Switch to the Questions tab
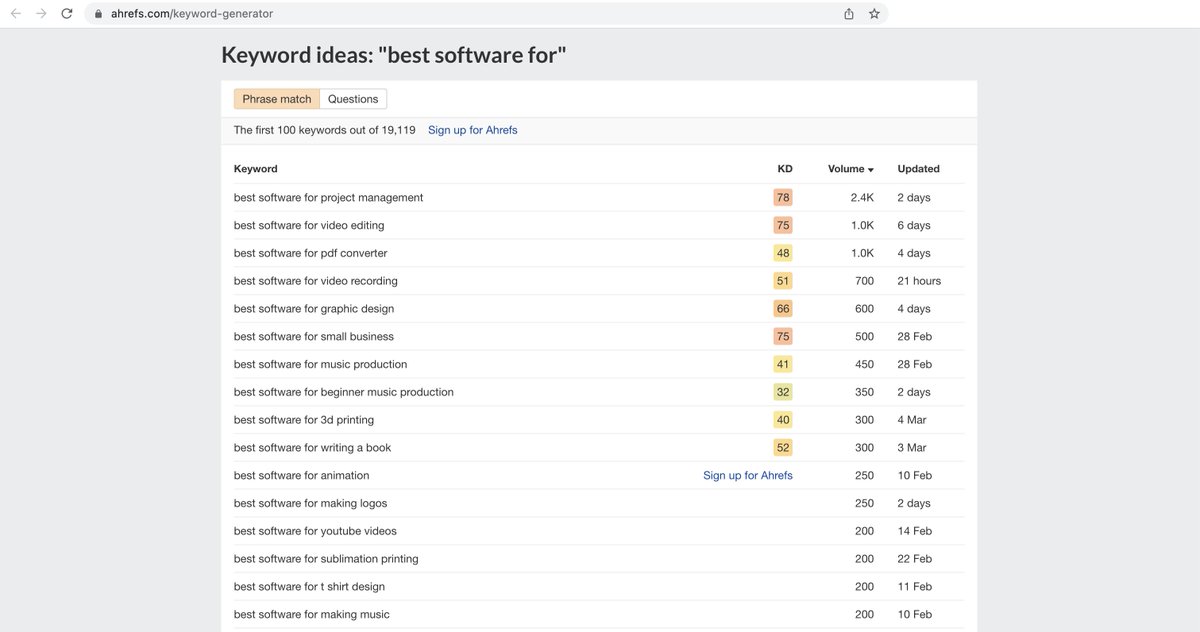The width and height of the screenshot is (1200, 632). (x=353, y=99)
